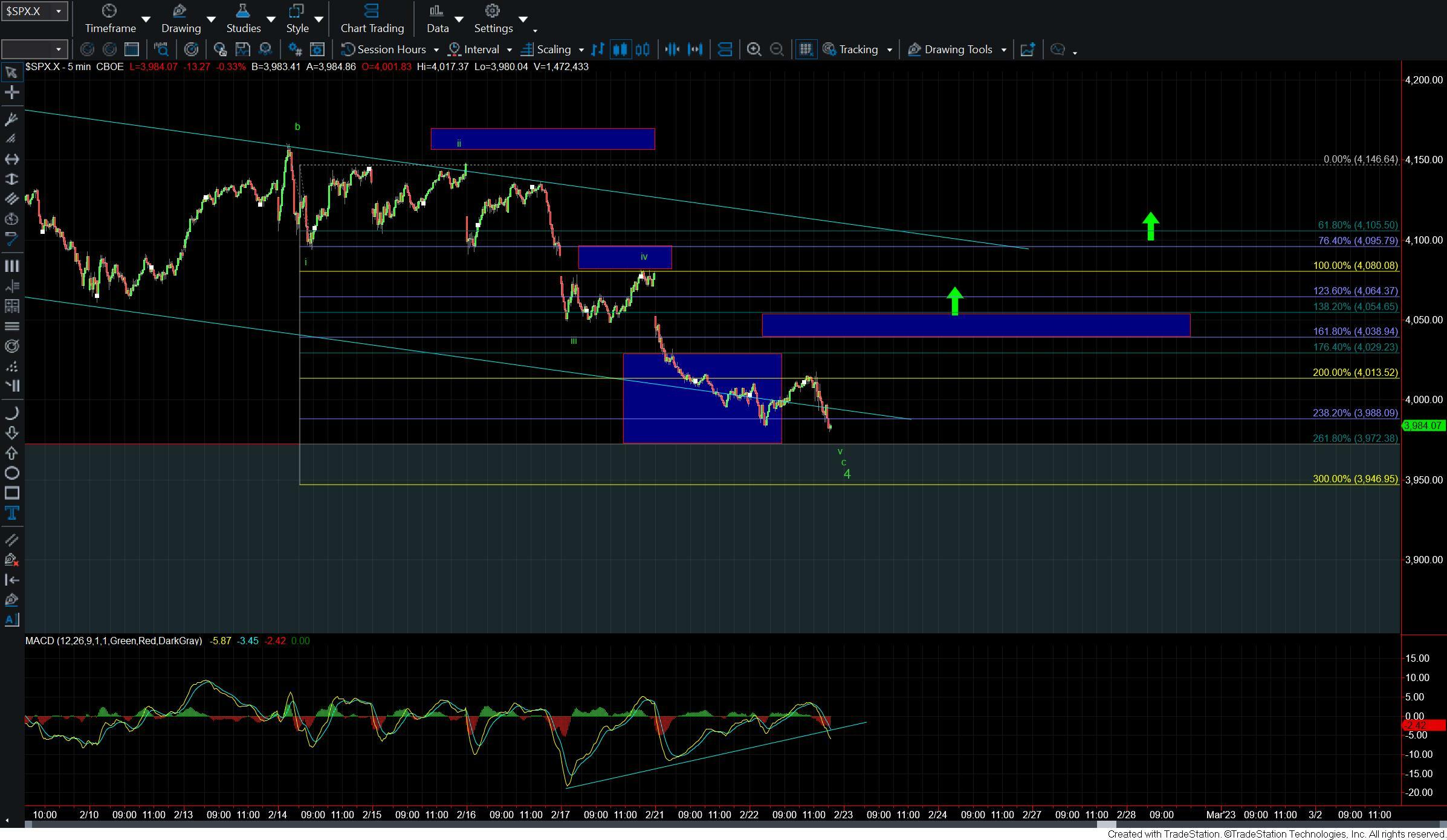Expand the Style dropdown arrow
Screen dimensions: 1447x840
coord(319,19)
